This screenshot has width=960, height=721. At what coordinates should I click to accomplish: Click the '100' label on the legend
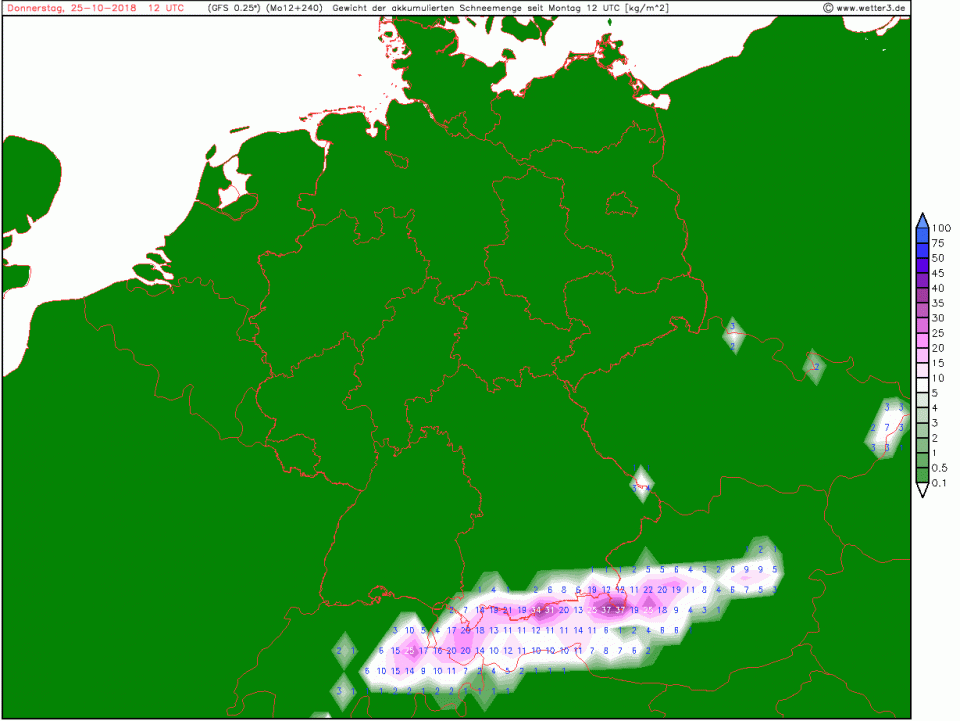(940, 228)
